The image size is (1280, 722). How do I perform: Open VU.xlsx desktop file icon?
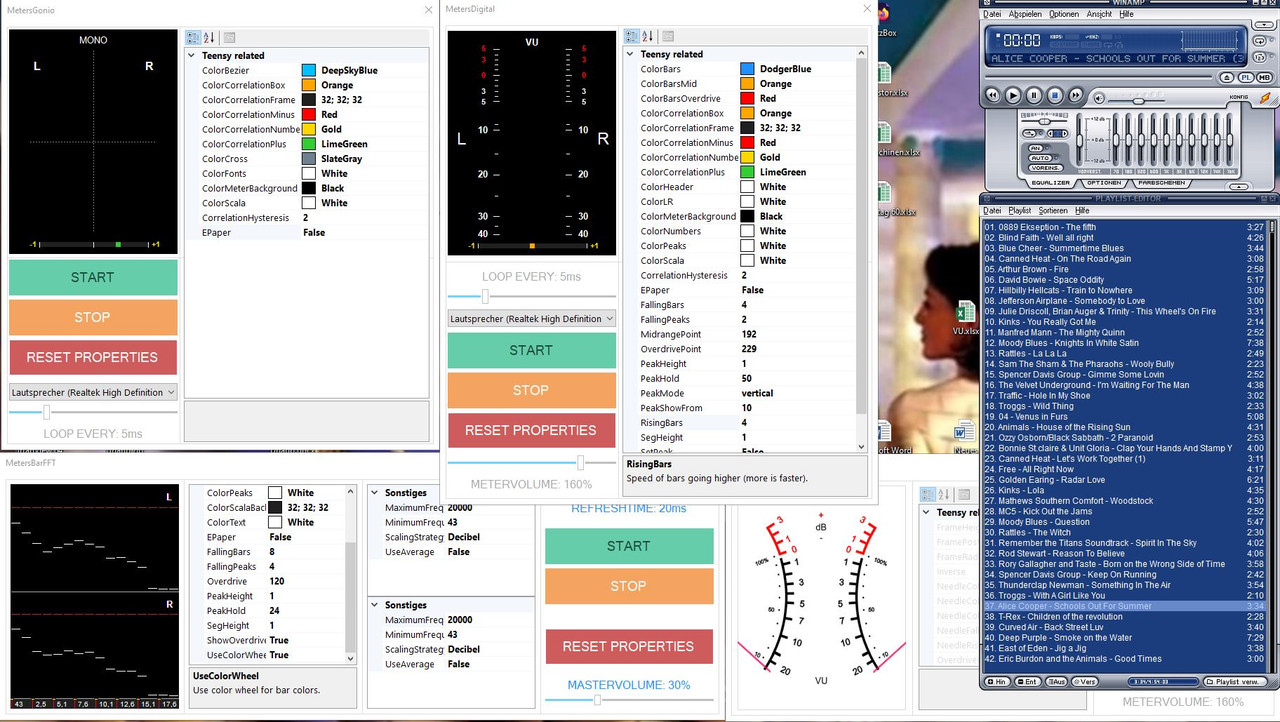coord(965,319)
